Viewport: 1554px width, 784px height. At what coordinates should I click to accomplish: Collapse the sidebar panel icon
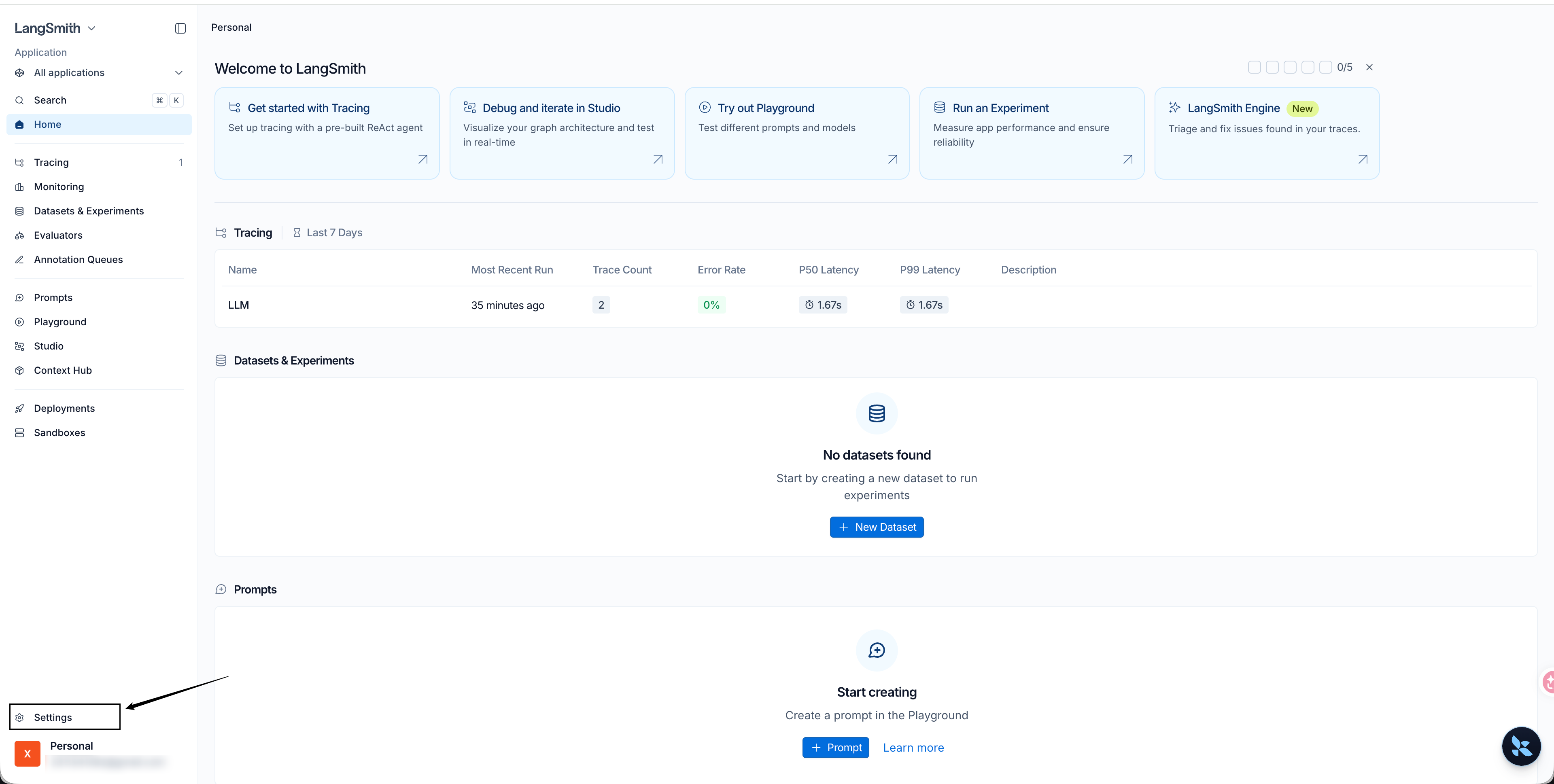click(x=180, y=28)
